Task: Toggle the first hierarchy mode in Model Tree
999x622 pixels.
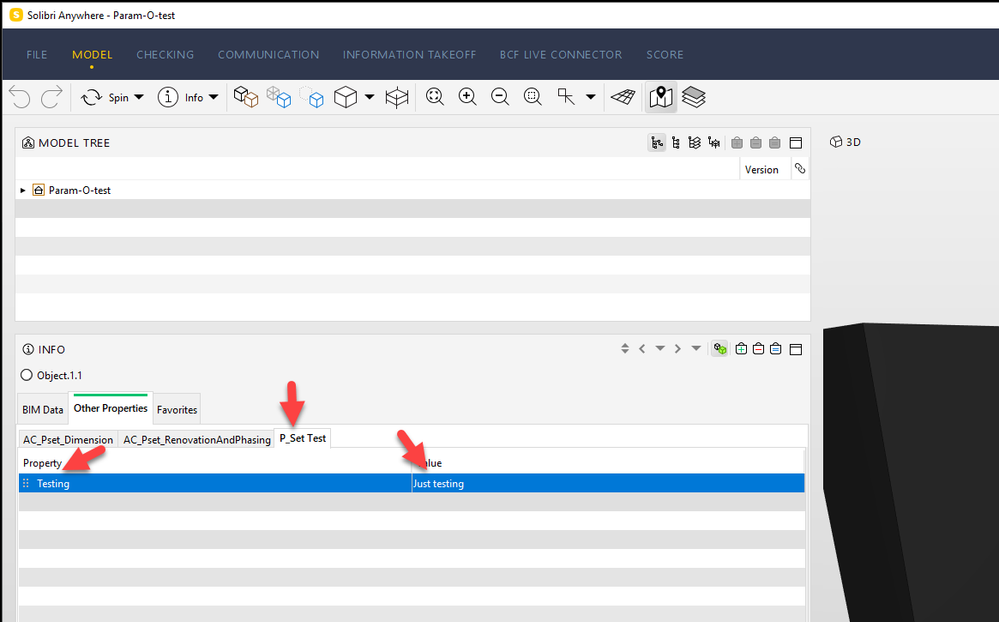Action: pyautogui.click(x=656, y=143)
